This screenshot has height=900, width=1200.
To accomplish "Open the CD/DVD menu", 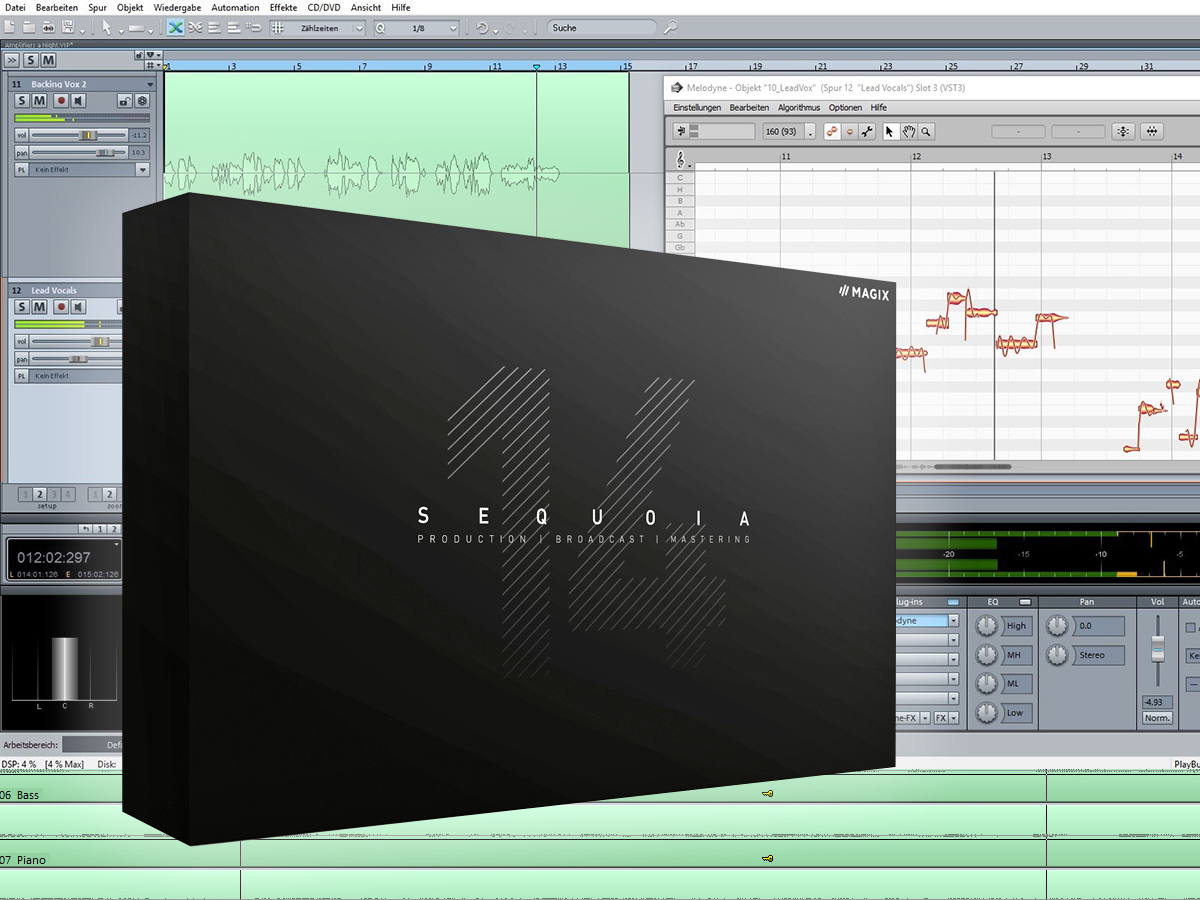I will point(324,7).
